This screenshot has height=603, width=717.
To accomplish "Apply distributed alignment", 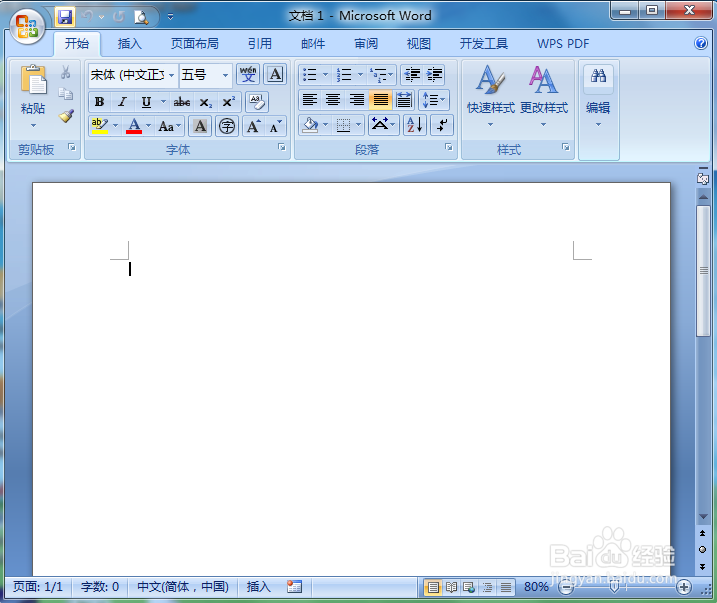I will [404, 100].
